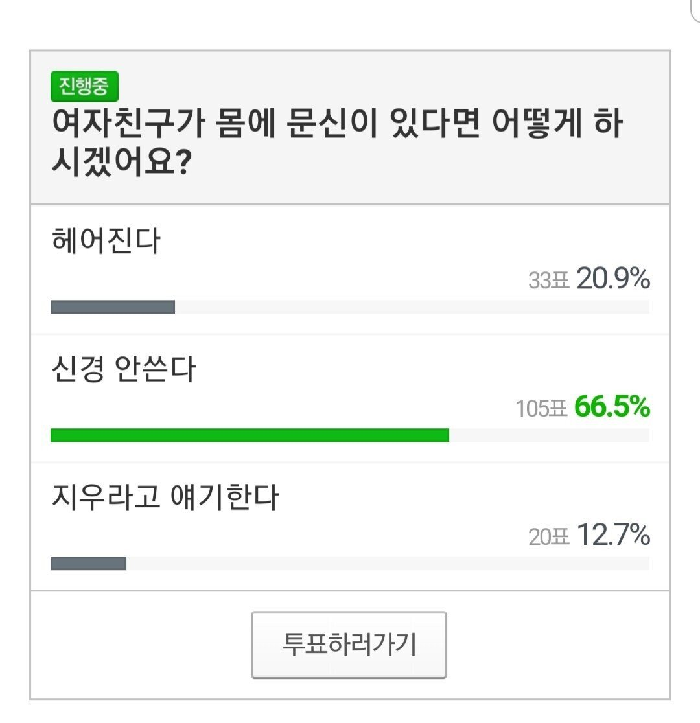Click the "20.9%" percentage label
The image size is (700, 723).
click(x=613, y=278)
